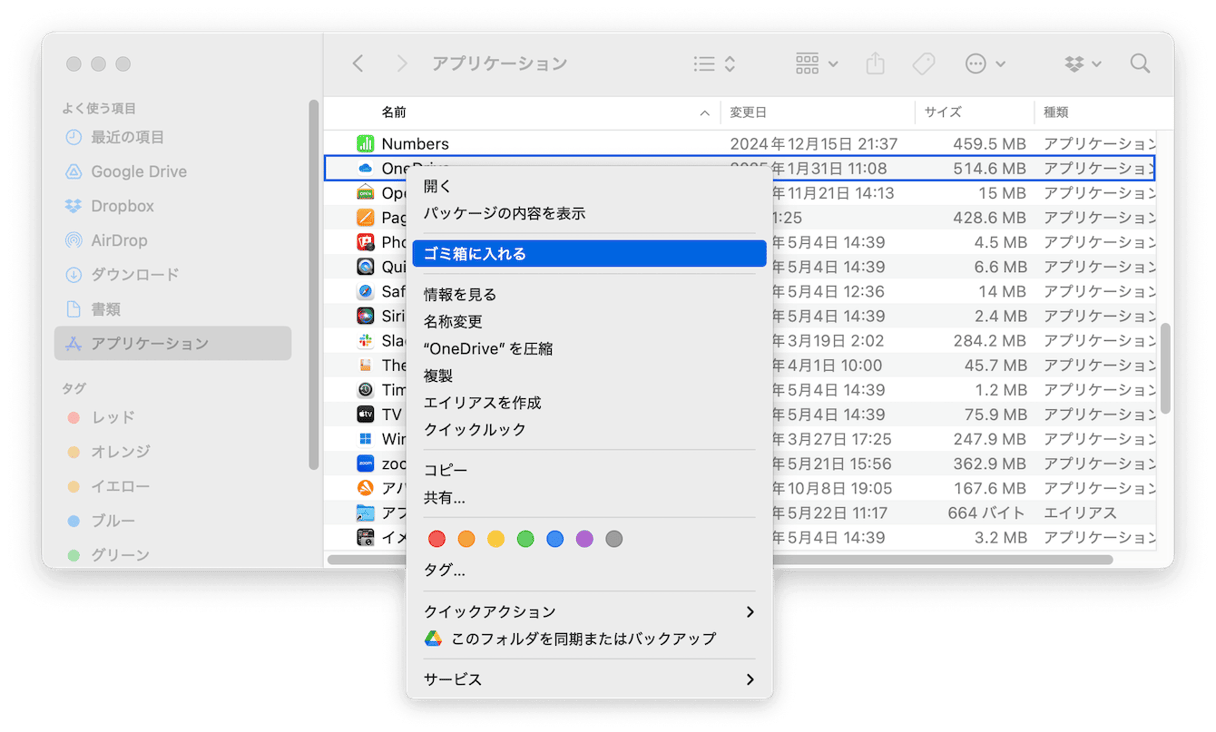Open AirDrop from the sidebar

pos(119,240)
